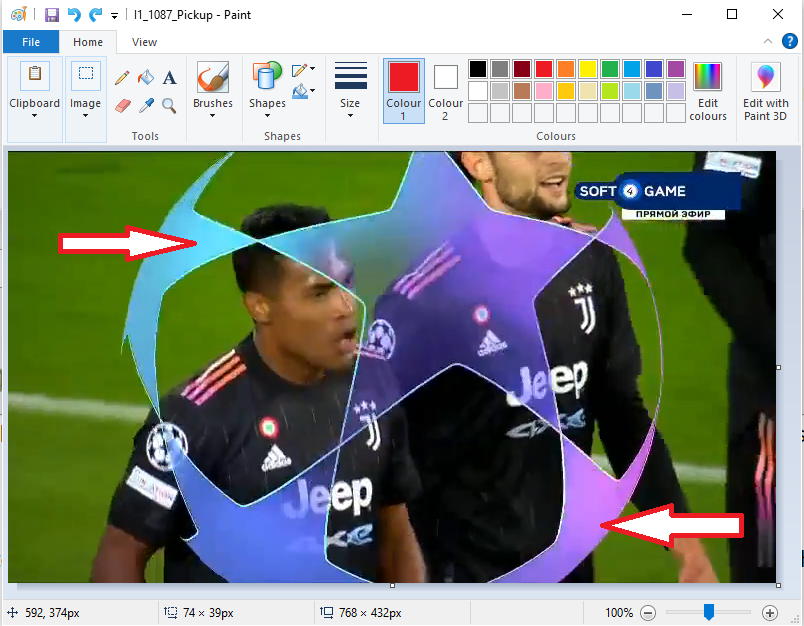This screenshot has height=626, width=804.
Task: Pick the indigo blue colour swatch
Action: coord(654,69)
